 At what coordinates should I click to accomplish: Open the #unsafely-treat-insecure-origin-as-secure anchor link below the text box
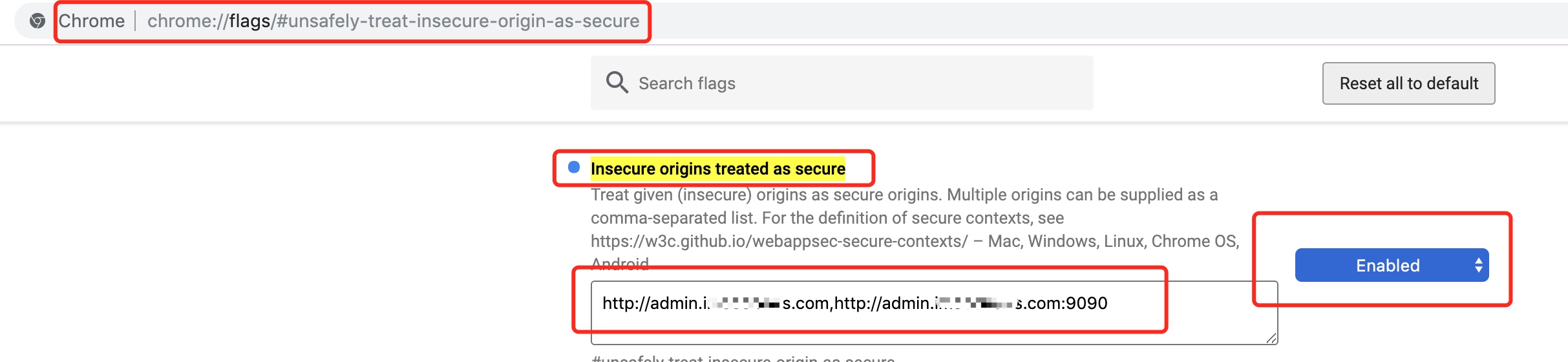tap(743, 359)
